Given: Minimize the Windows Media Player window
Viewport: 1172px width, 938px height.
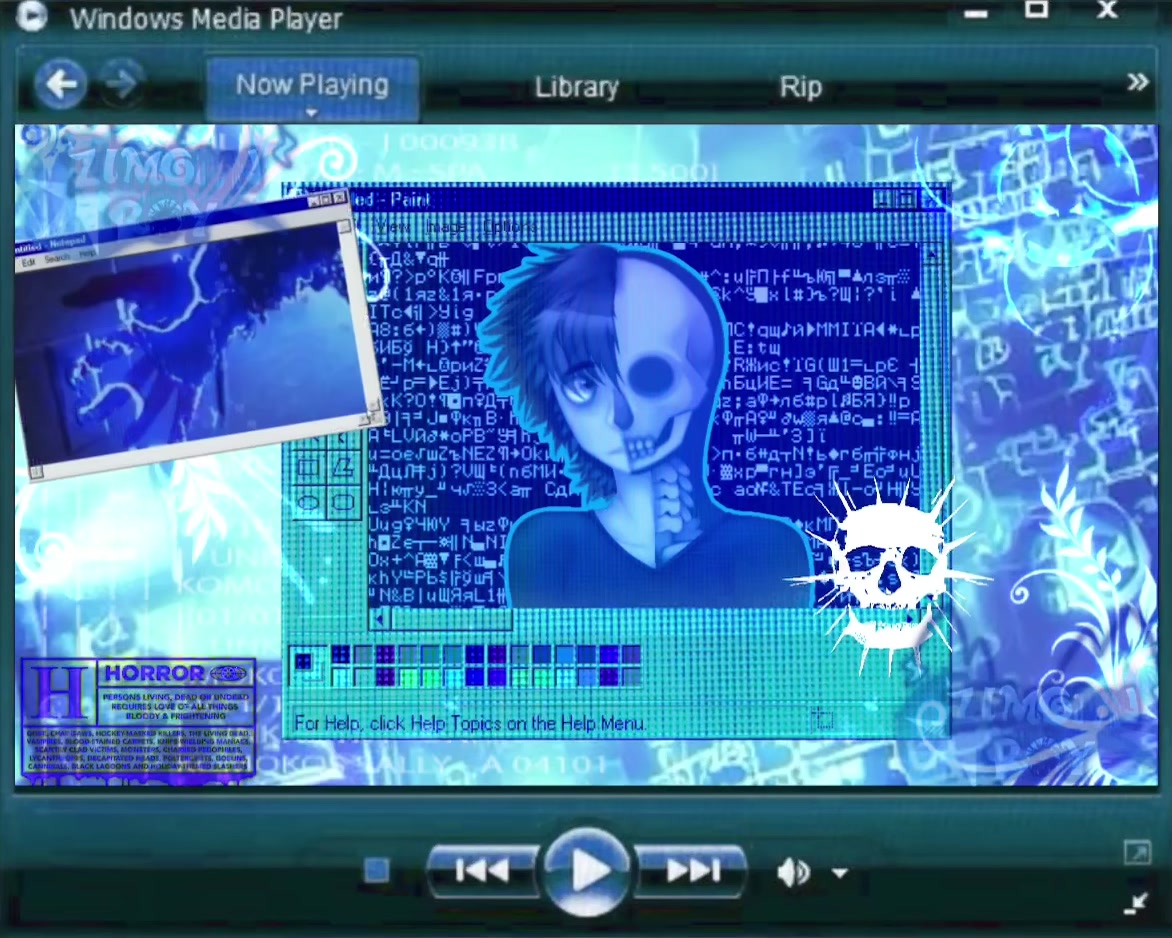Looking at the screenshot, I should pos(975,13).
